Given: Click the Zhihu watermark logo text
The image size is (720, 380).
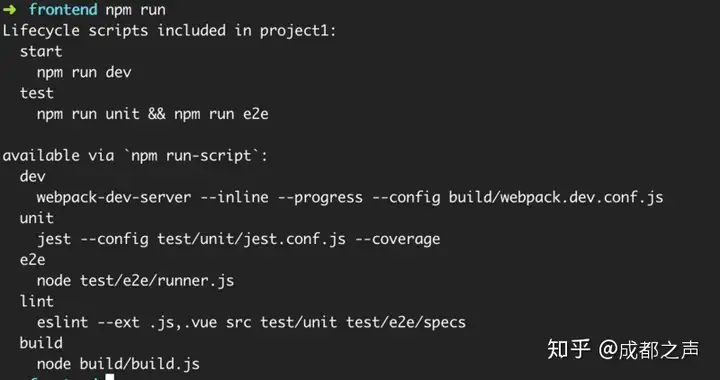Looking at the screenshot, I should (x=568, y=350).
